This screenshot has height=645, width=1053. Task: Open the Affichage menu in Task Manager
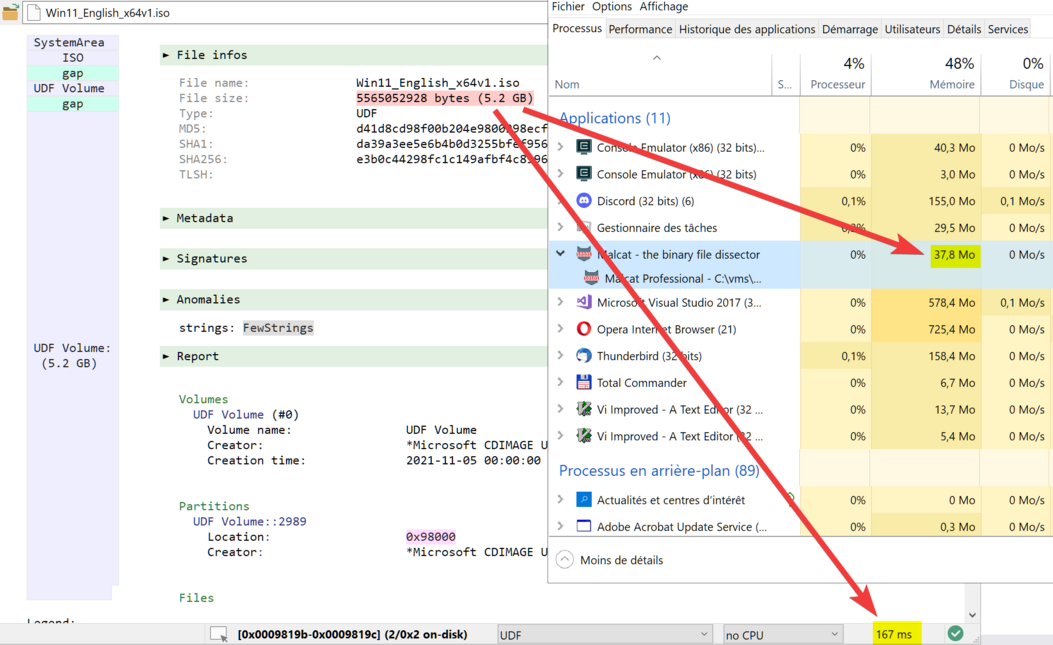(x=663, y=7)
